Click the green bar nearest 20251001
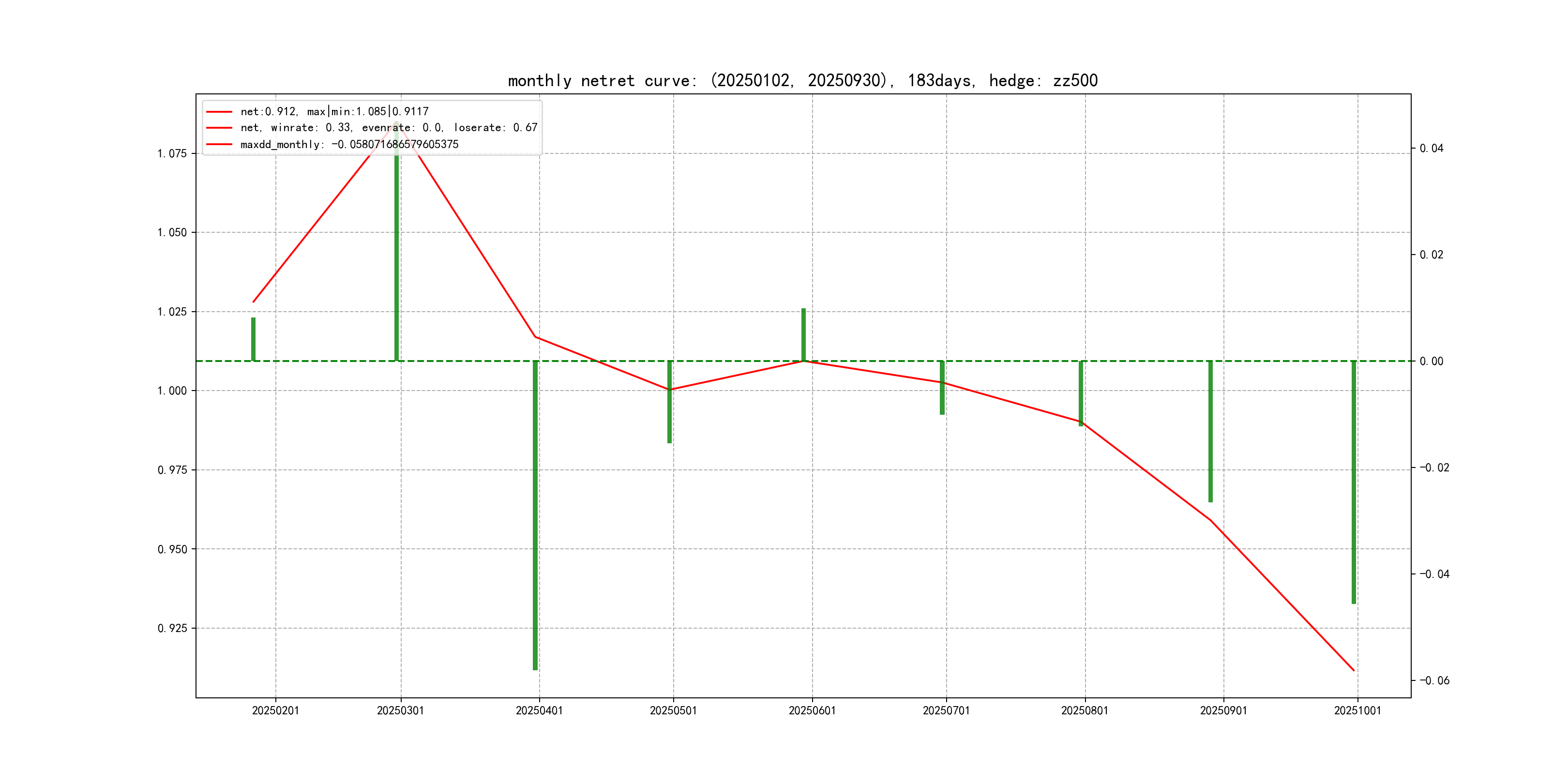This screenshot has height=784, width=1568. [x=1354, y=481]
